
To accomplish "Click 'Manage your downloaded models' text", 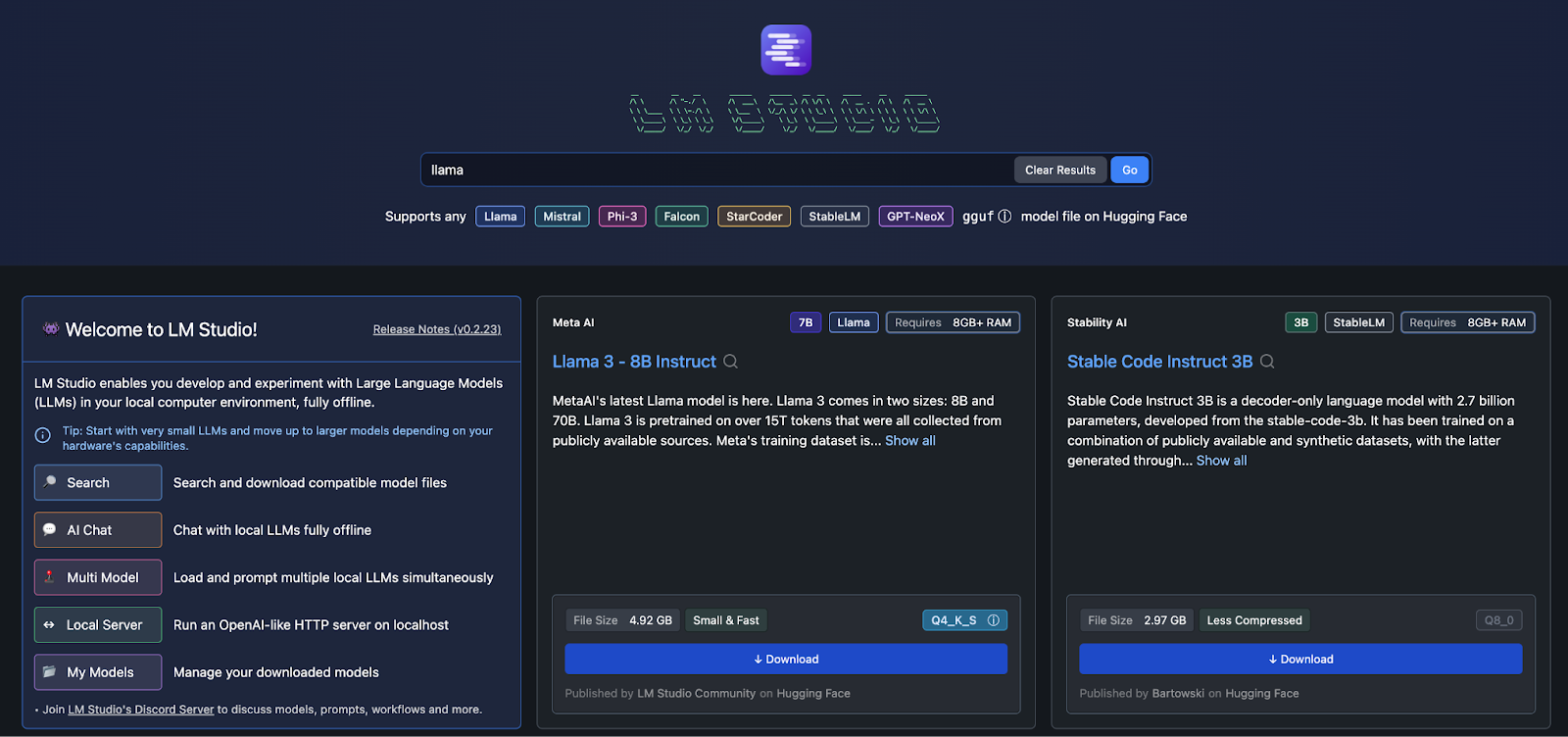I will point(276,672).
